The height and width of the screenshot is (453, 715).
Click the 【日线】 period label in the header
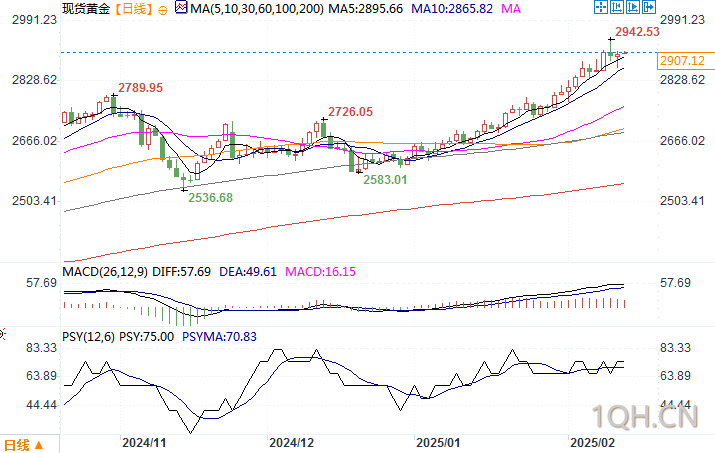(134, 8)
